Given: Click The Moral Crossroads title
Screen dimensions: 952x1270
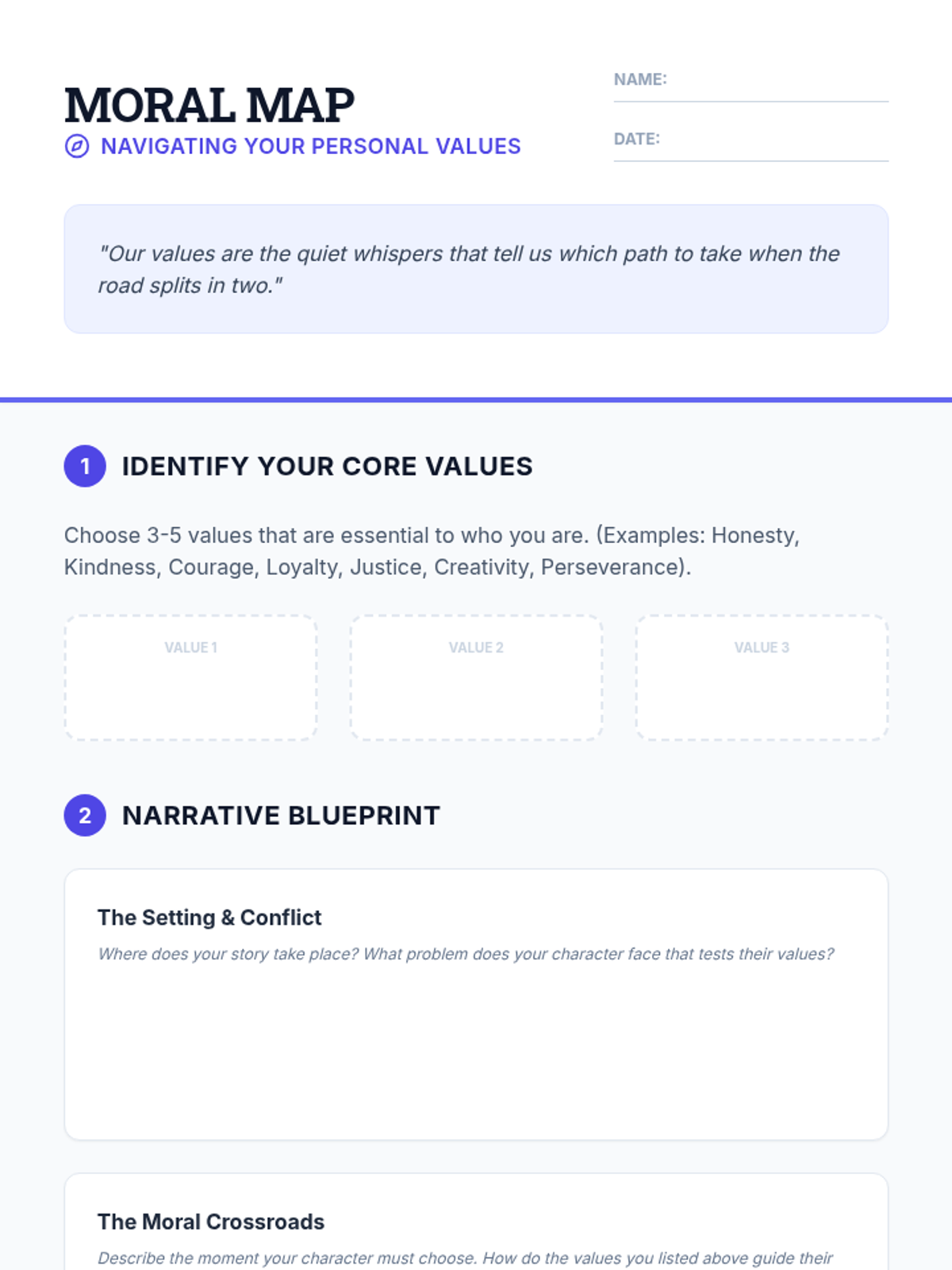Looking at the screenshot, I should pyautogui.click(x=211, y=1222).
